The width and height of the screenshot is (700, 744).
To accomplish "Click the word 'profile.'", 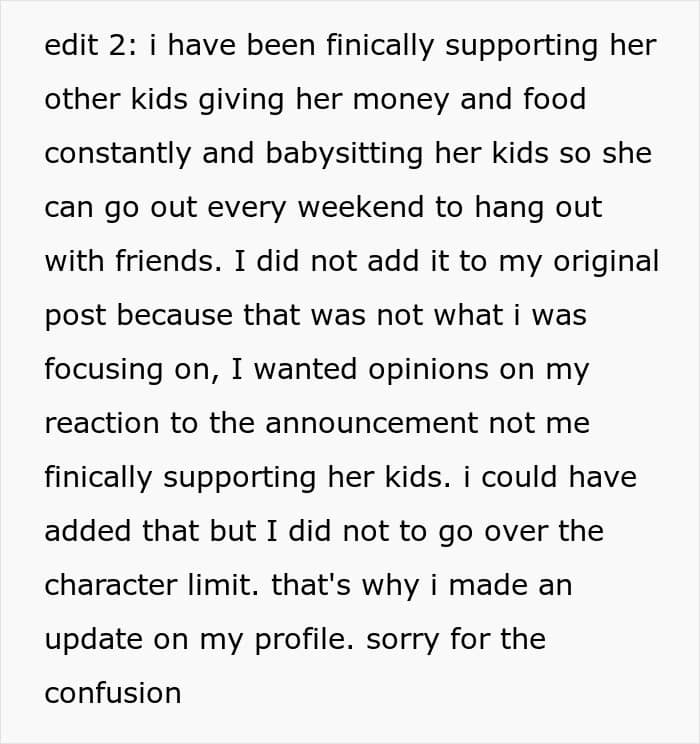I will coord(304,640).
